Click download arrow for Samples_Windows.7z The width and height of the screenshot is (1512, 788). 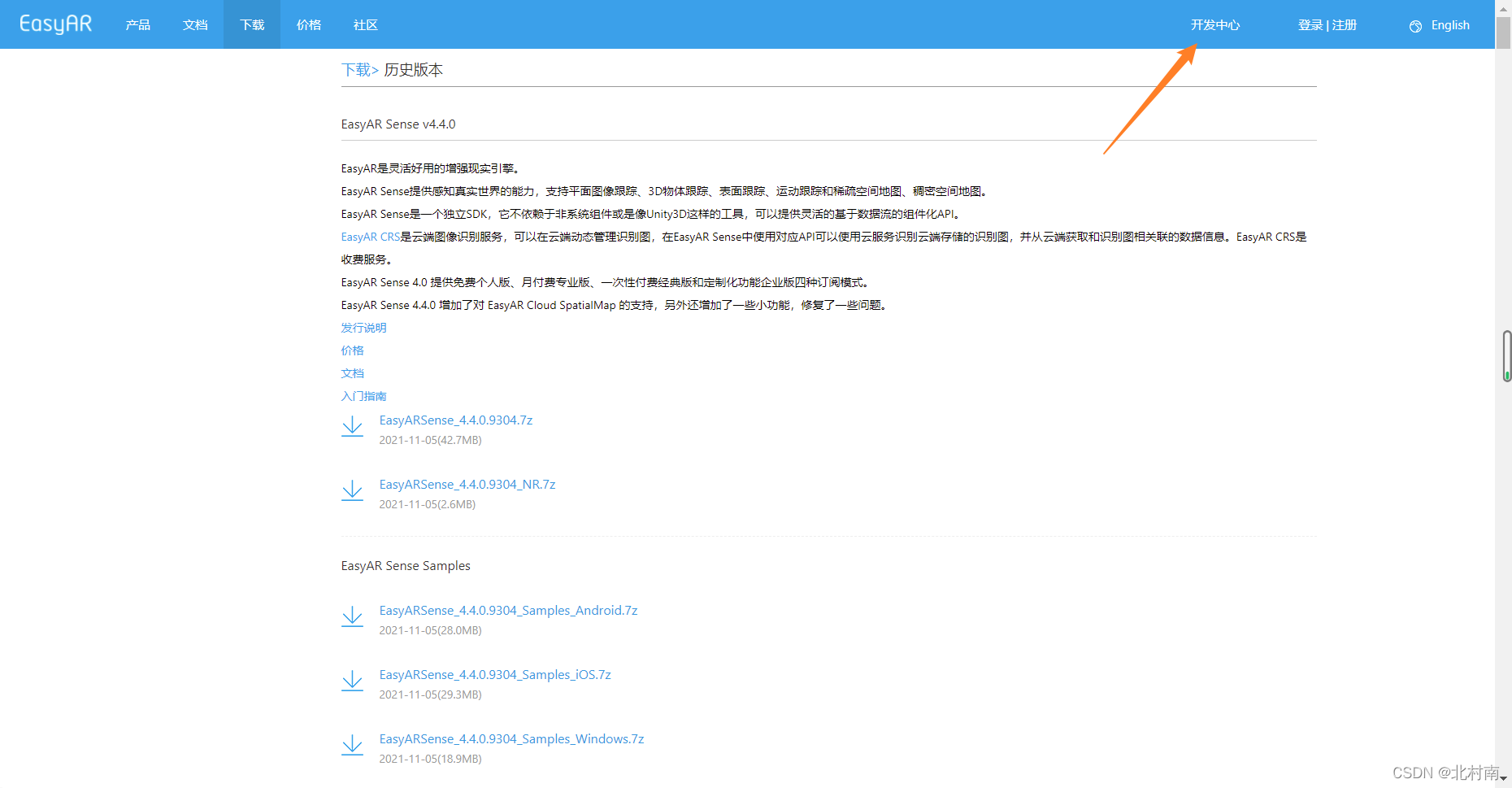[352, 746]
